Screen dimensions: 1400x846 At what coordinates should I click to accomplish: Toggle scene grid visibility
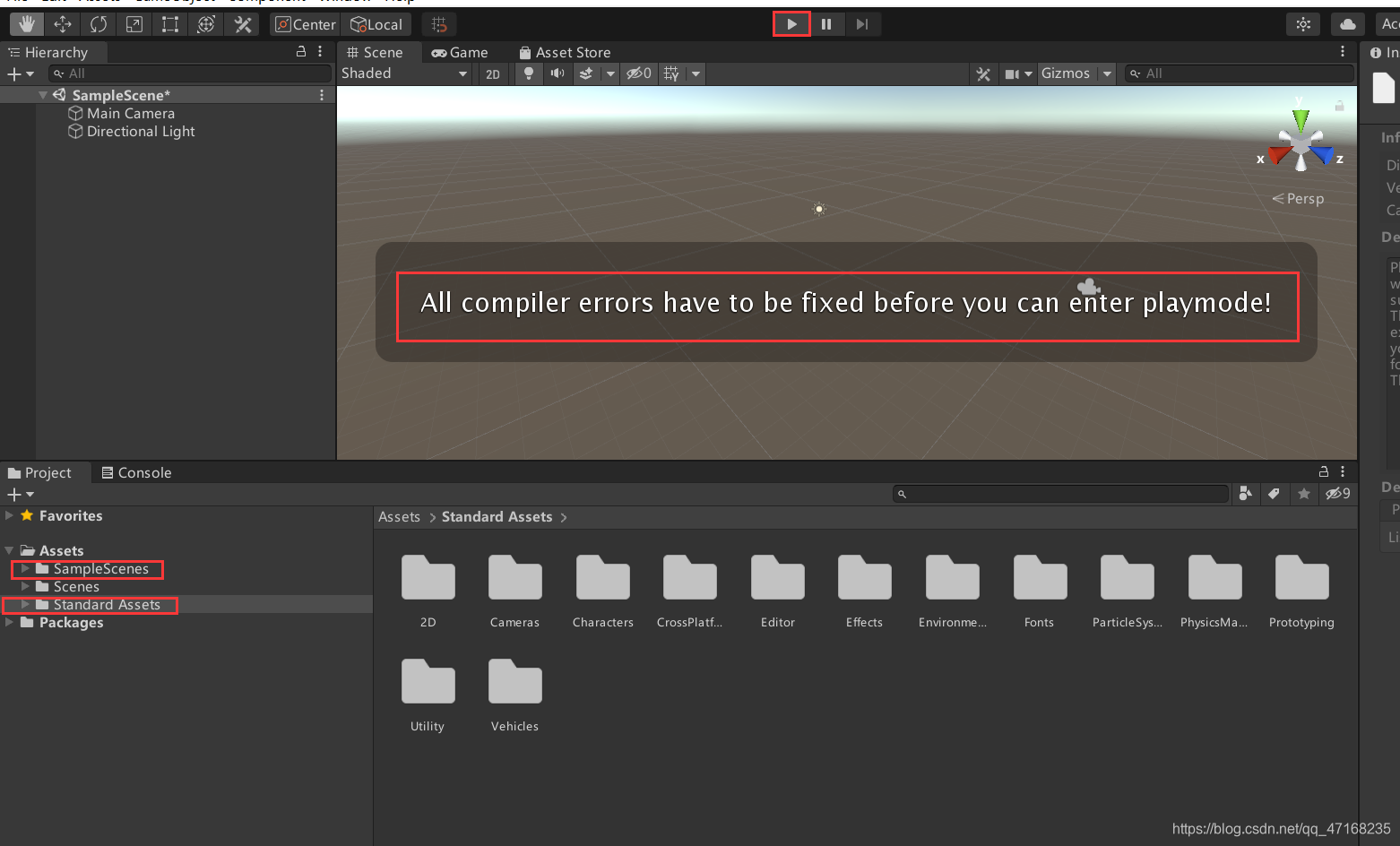point(671,73)
